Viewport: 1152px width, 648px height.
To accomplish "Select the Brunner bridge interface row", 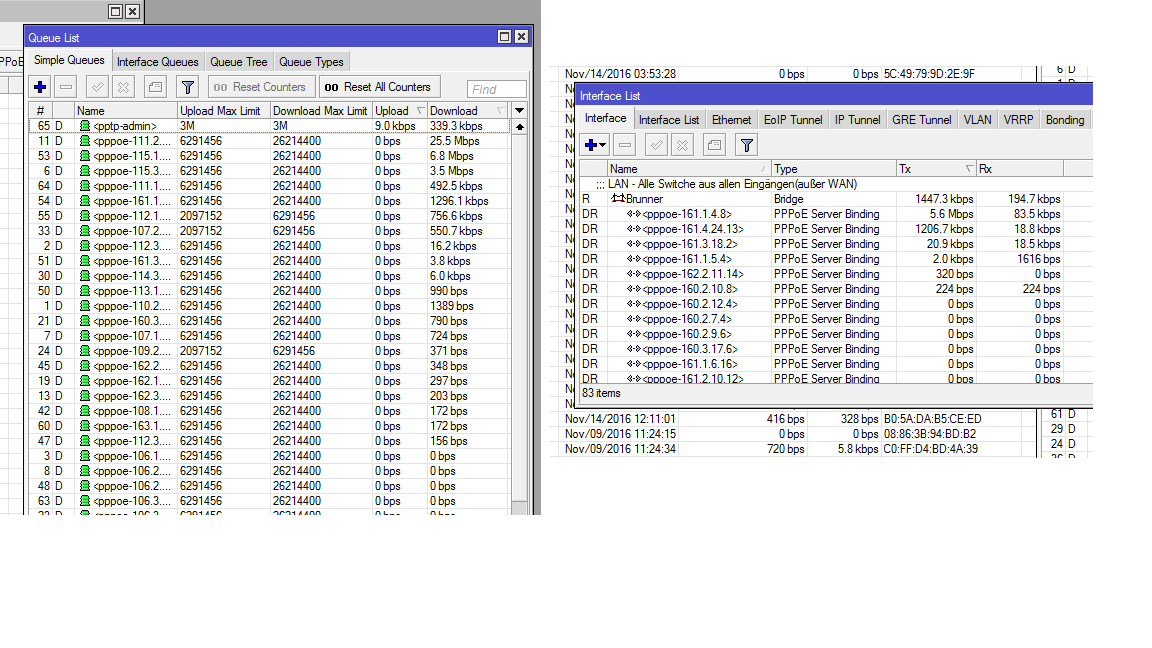I will (835, 199).
